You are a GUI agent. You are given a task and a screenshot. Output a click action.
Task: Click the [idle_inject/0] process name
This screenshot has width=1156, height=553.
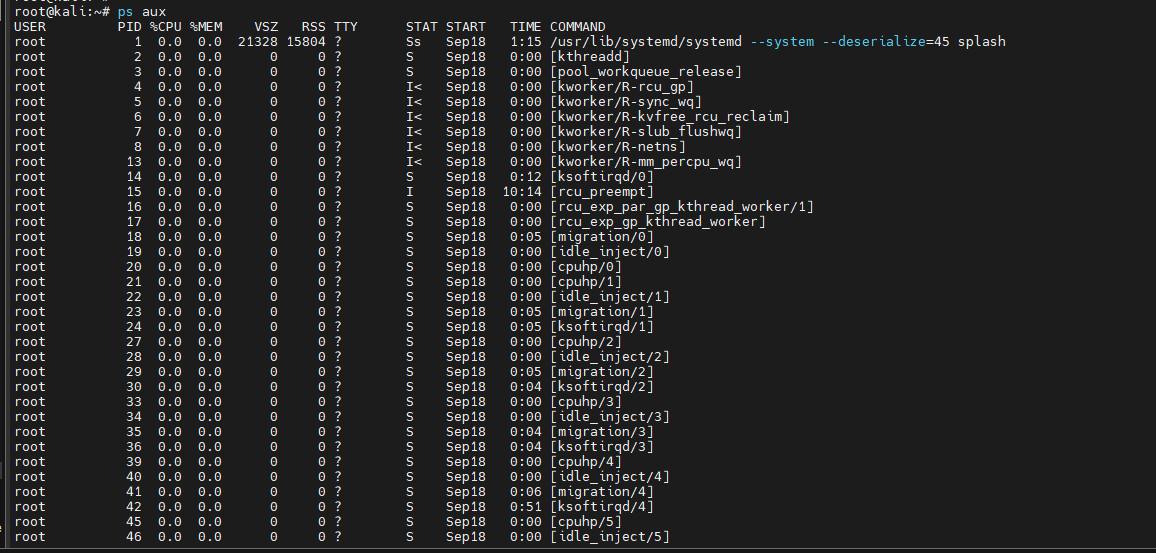(610, 251)
